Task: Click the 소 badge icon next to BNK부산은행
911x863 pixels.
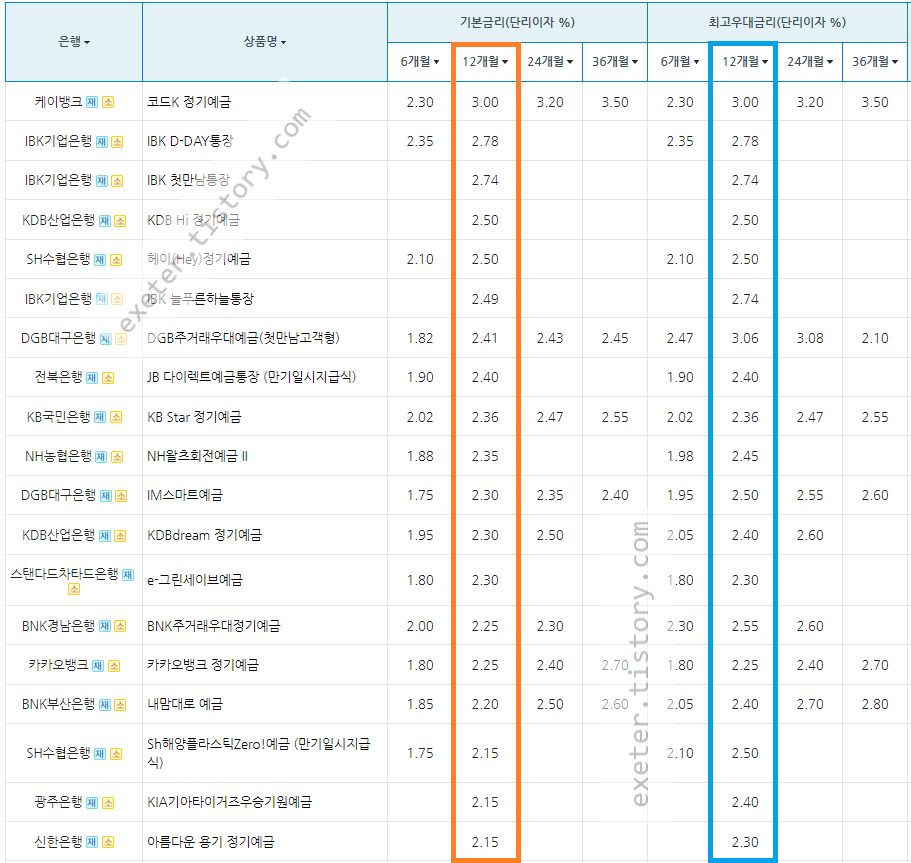Action: tap(120, 705)
